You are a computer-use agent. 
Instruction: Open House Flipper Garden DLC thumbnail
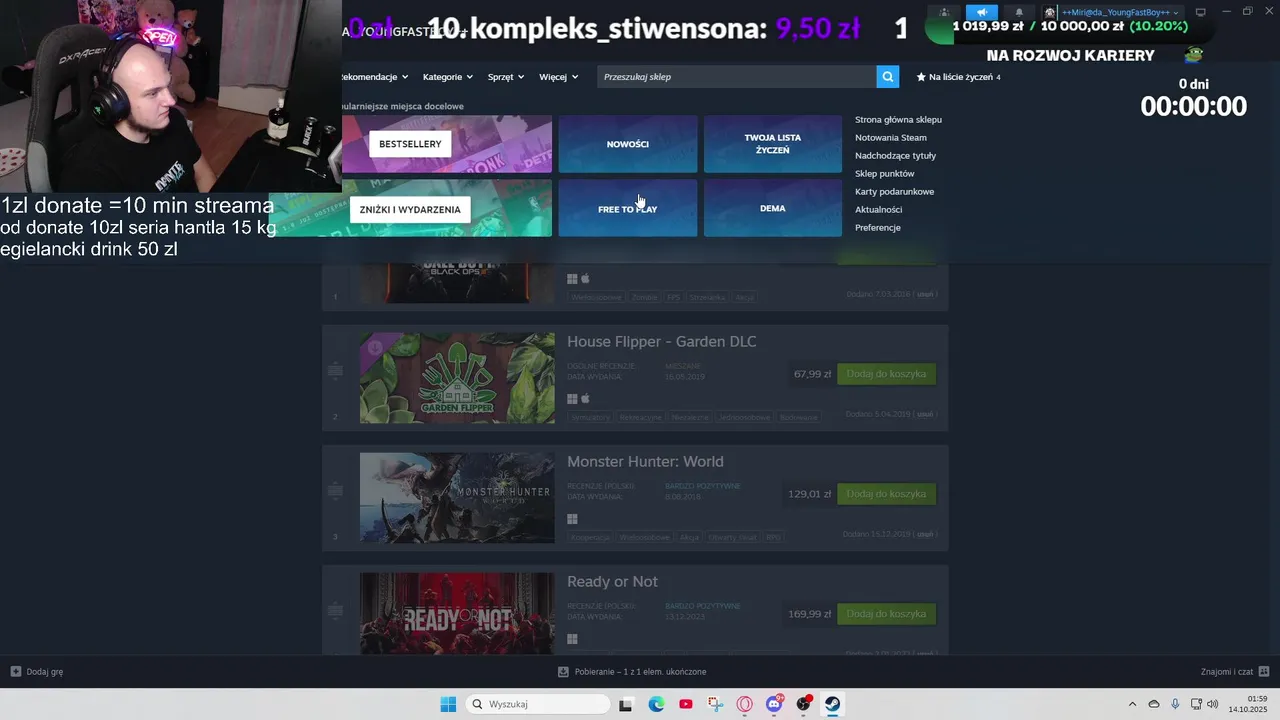pyautogui.click(x=457, y=378)
